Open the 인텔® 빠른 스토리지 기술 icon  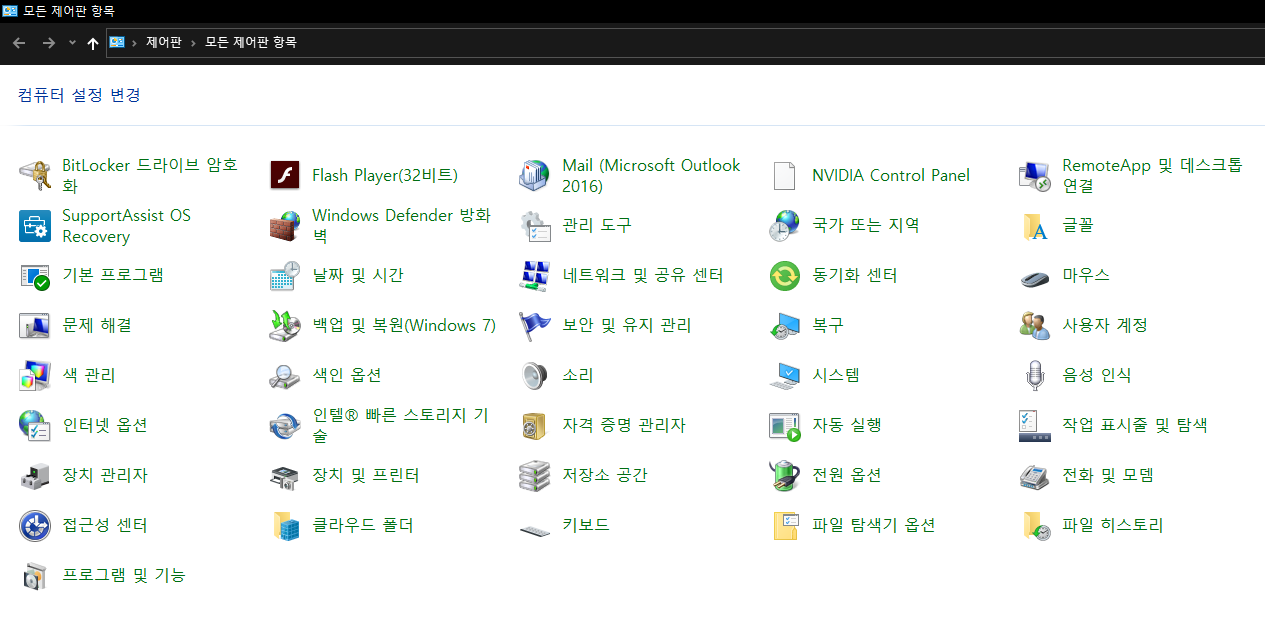pyautogui.click(x=285, y=426)
